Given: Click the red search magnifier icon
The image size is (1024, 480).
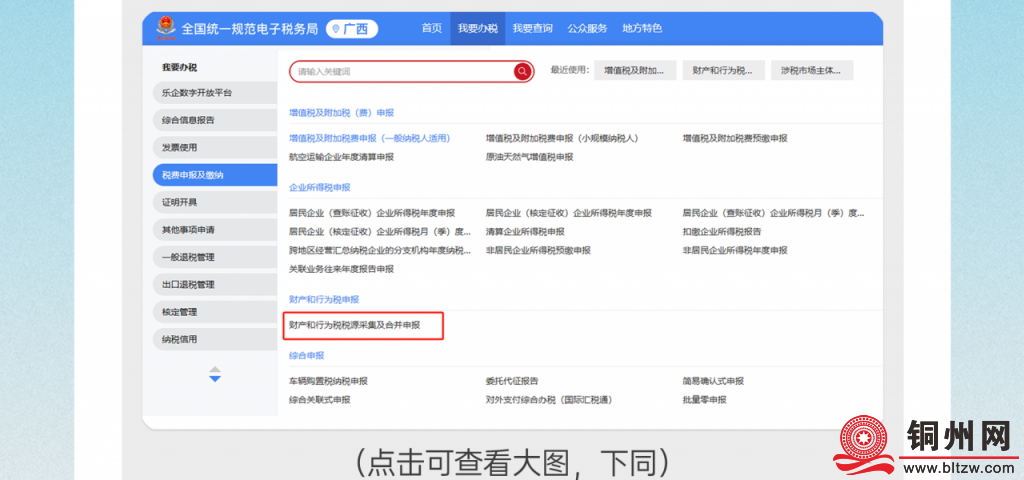Looking at the screenshot, I should pyautogui.click(x=522, y=71).
